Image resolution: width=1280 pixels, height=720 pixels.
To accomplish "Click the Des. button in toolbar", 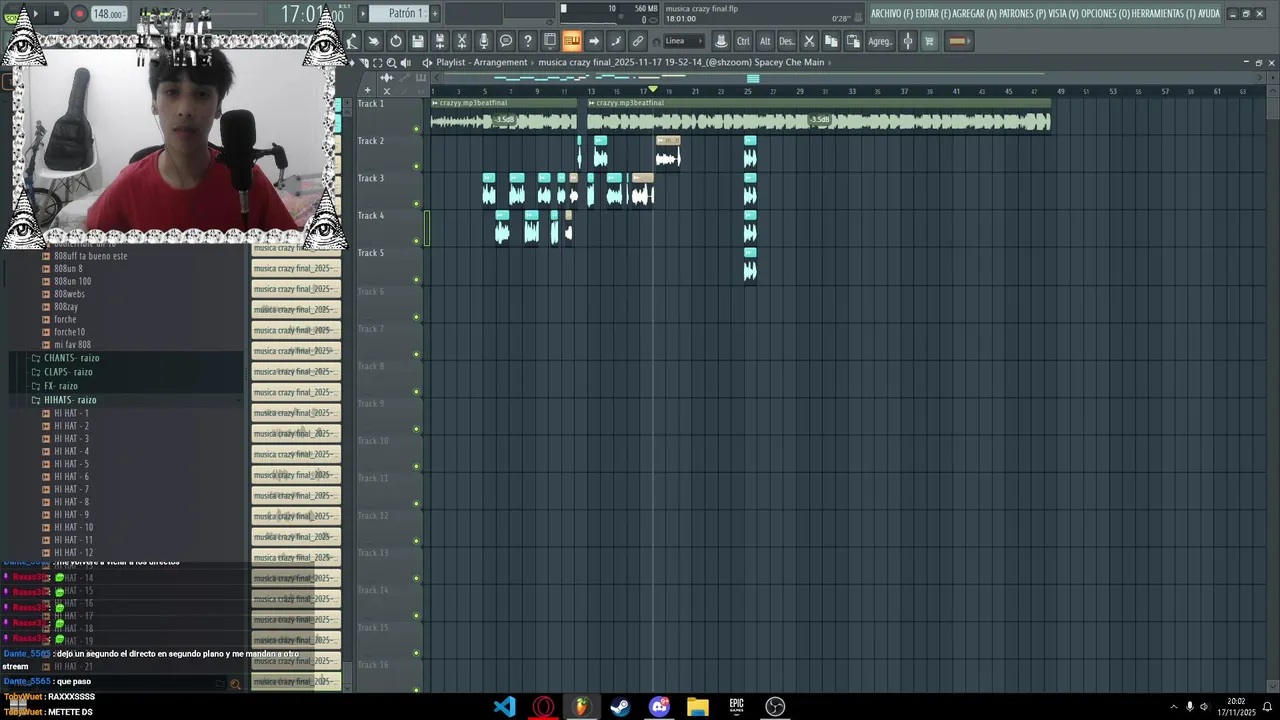I will coord(787,41).
